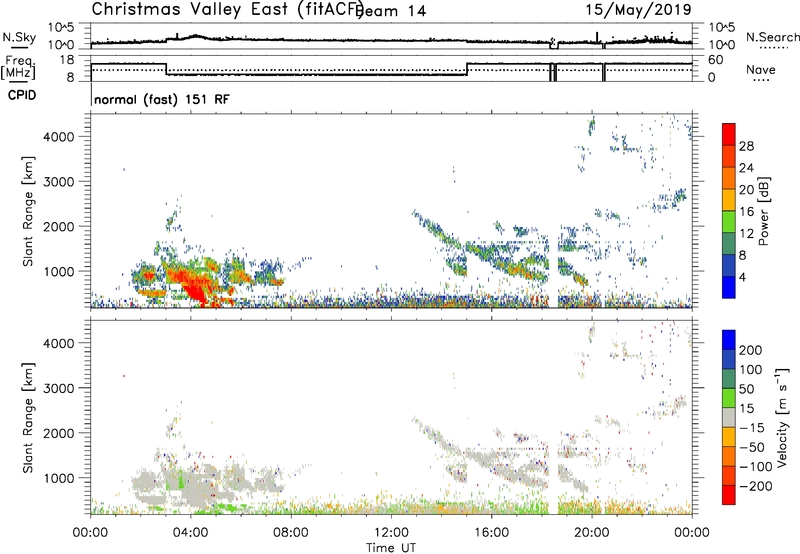Viewport: 800px width, 554px height.
Task: Click the "N.Sky" legend label
Action: tap(19, 37)
